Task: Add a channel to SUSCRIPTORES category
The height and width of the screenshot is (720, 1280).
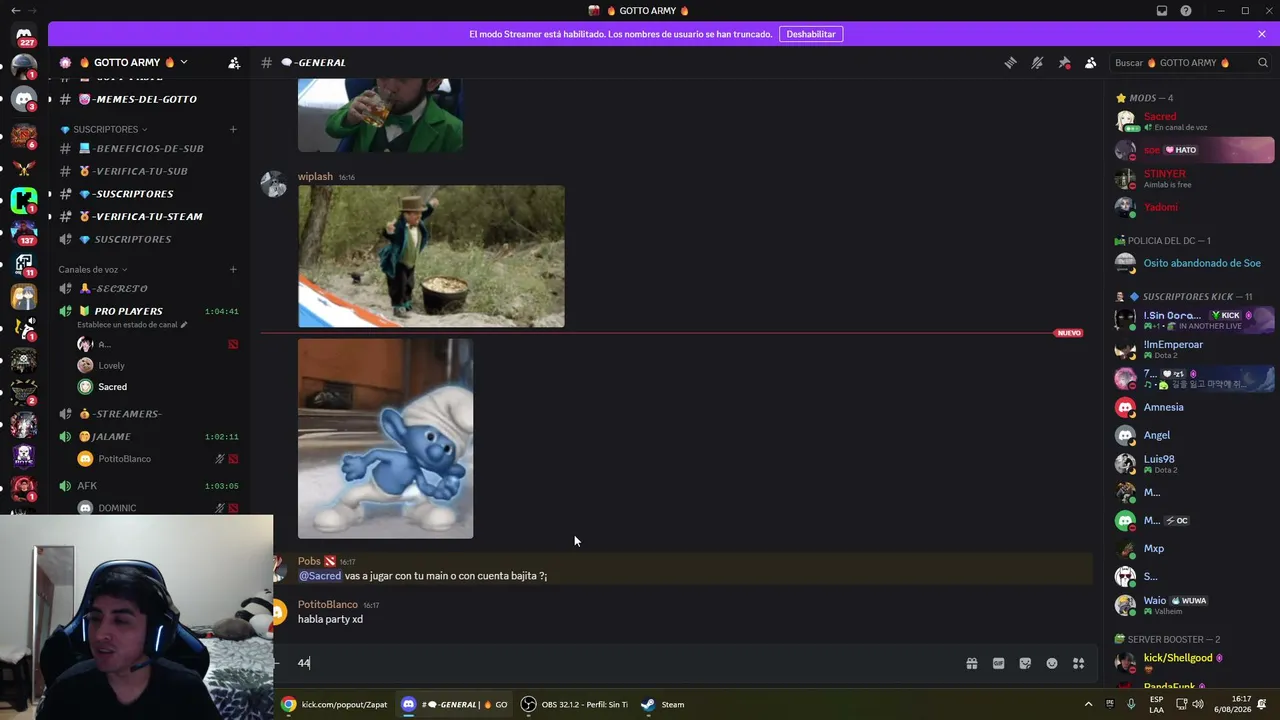Action: [x=233, y=129]
